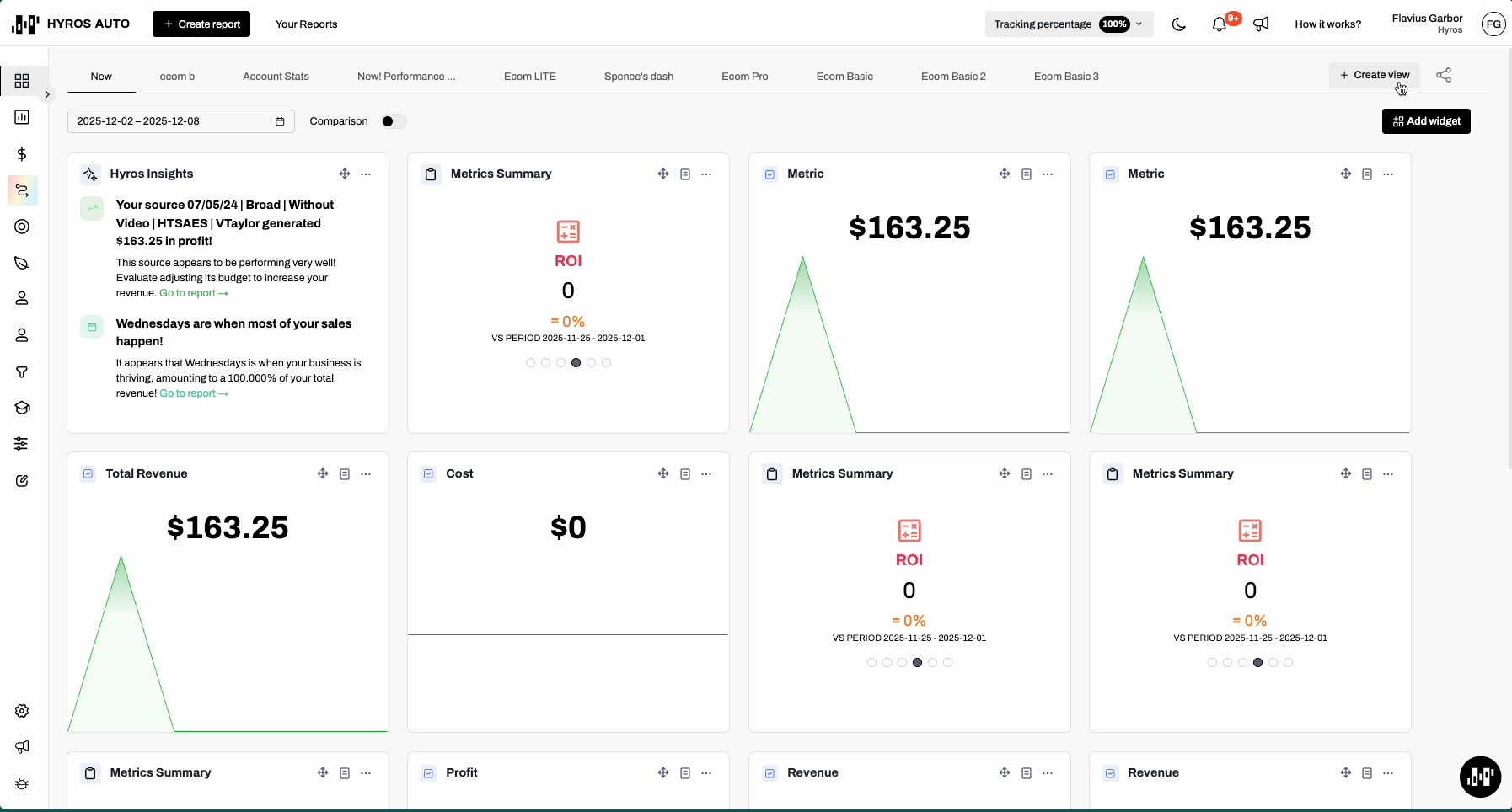1512x812 pixels.
Task: Open notifications bell icon
Action: [x=1219, y=24]
